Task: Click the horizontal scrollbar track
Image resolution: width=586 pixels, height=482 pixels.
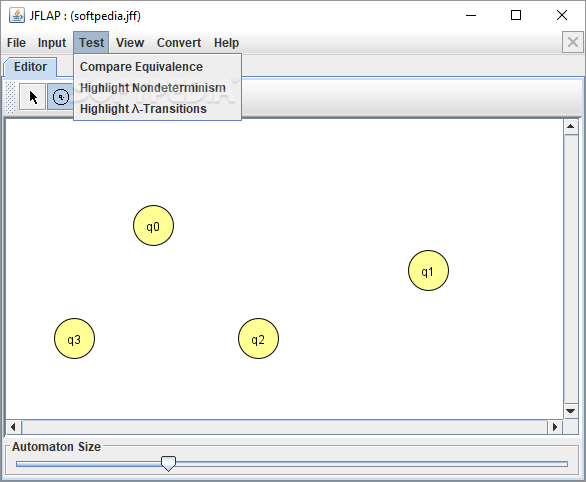Action: pyautogui.click(x=284, y=427)
